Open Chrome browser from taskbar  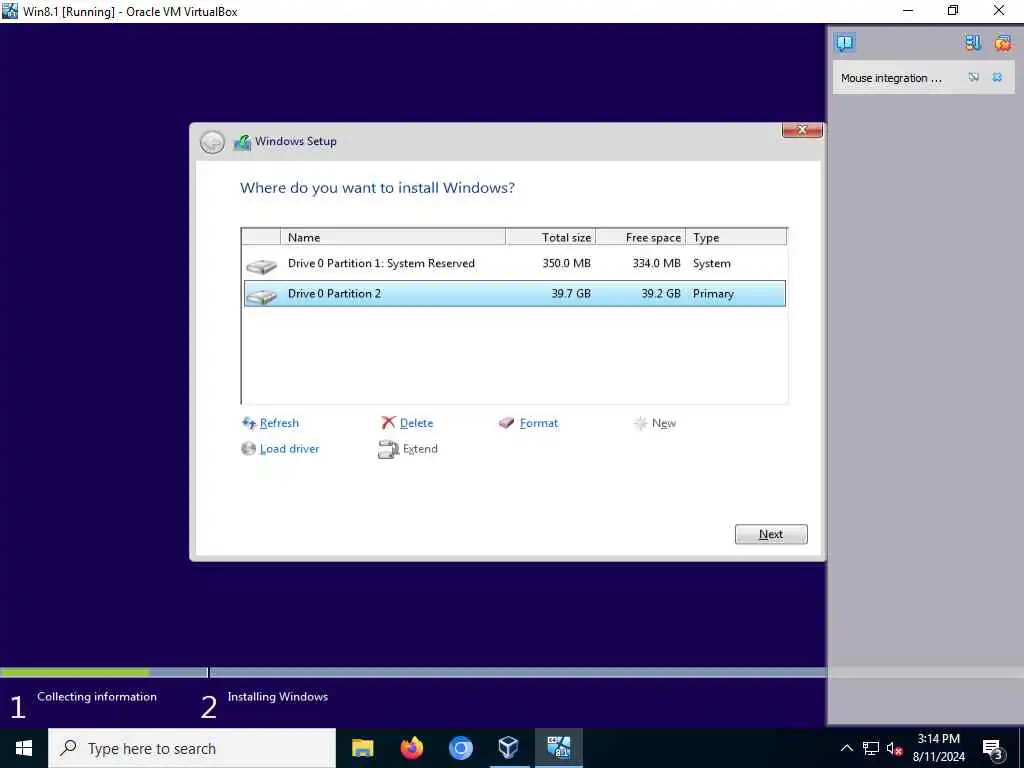pyautogui.click(x=460, y=748)
